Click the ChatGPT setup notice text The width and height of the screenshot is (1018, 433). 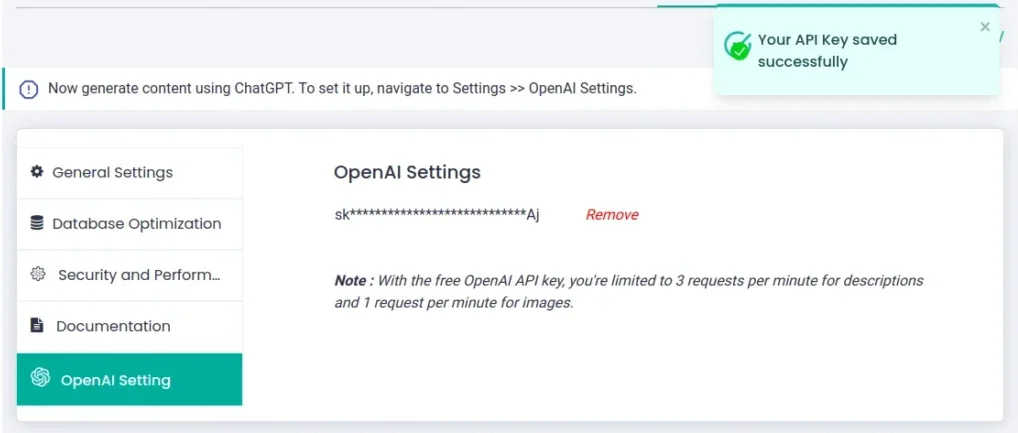pyautogui.click(x=342, y=88)
